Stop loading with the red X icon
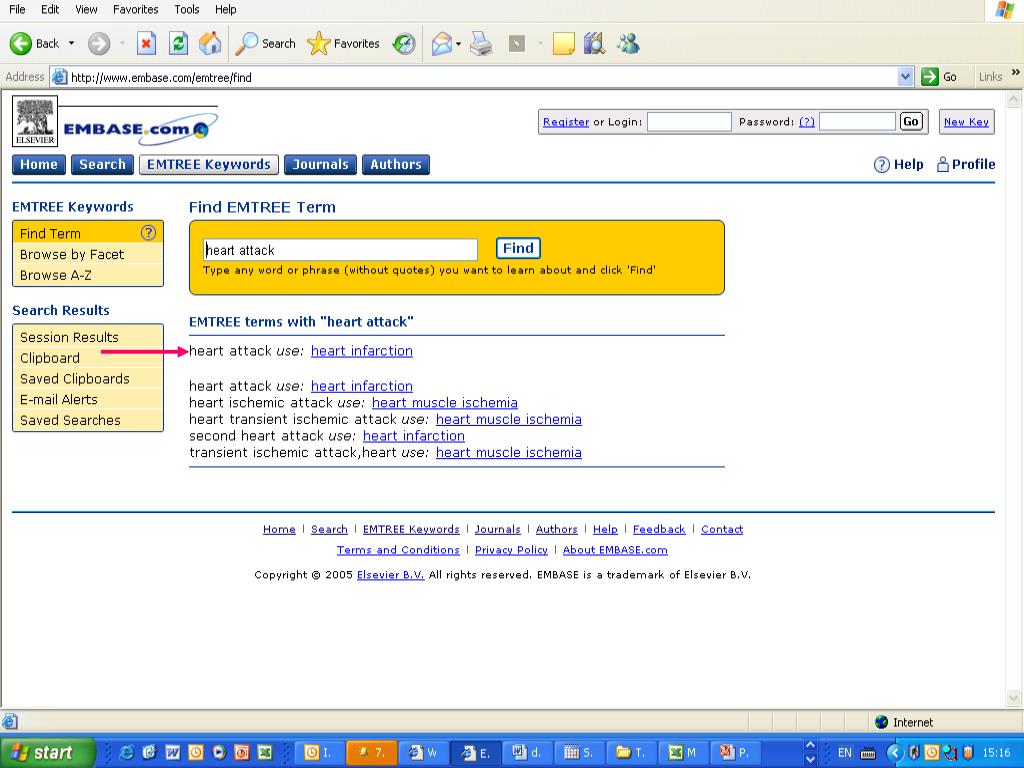This screenshot has height=768, width=1024. (146, 44)
